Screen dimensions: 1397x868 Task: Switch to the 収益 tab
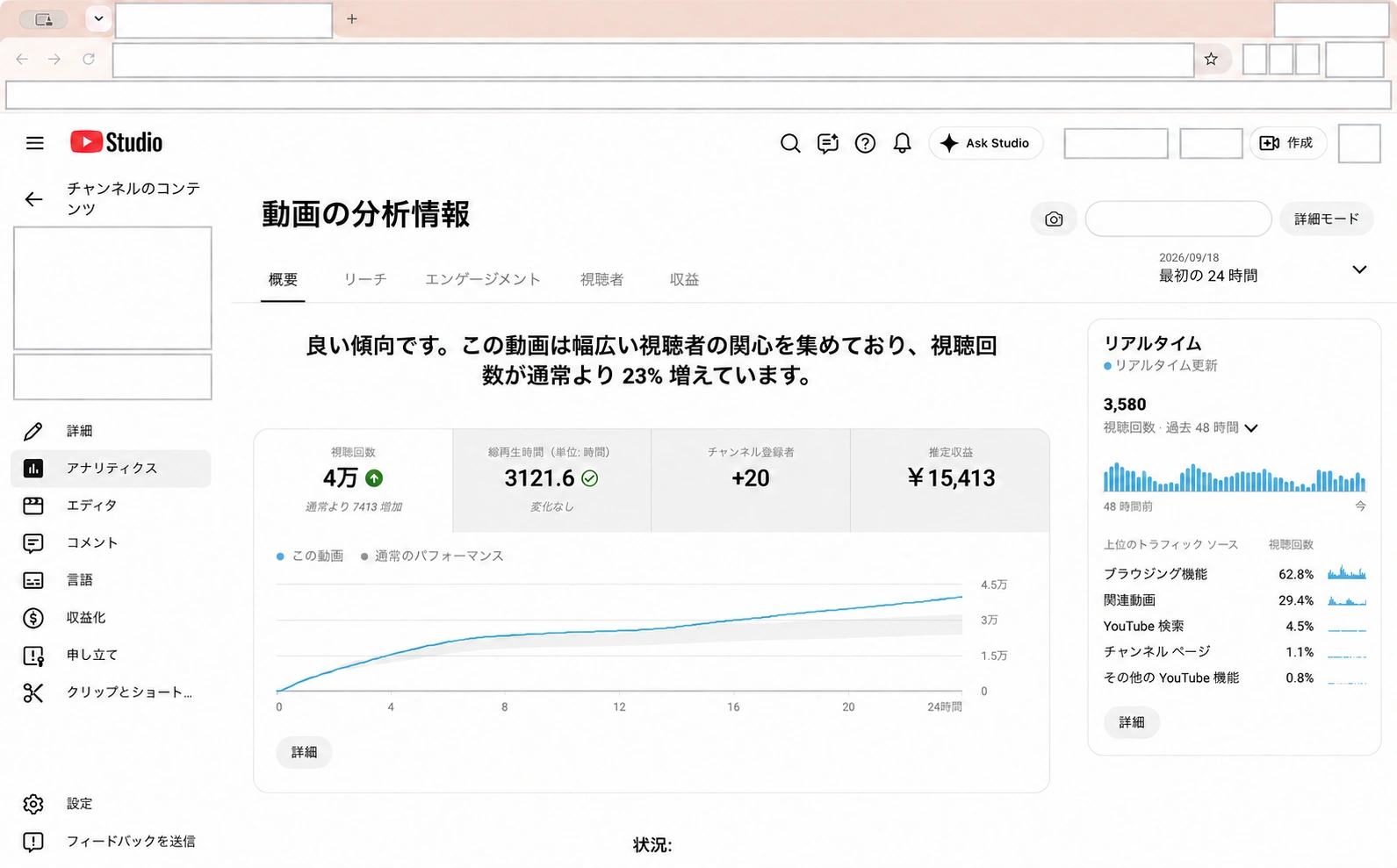[x=684, y=279]
